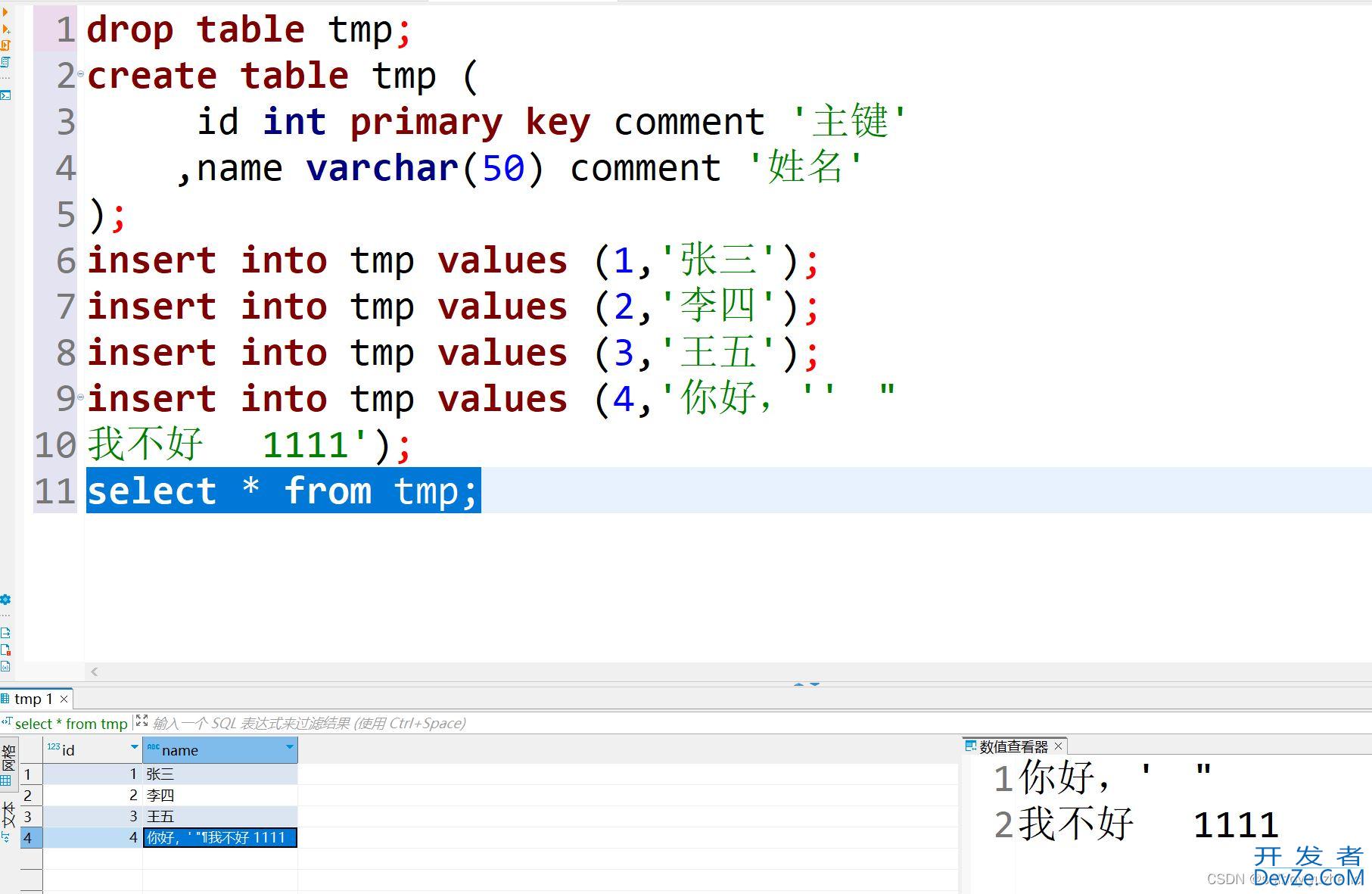Run the SQL script icon
This screenshot has height=894, width=1372.
click(x=5, y=45)
